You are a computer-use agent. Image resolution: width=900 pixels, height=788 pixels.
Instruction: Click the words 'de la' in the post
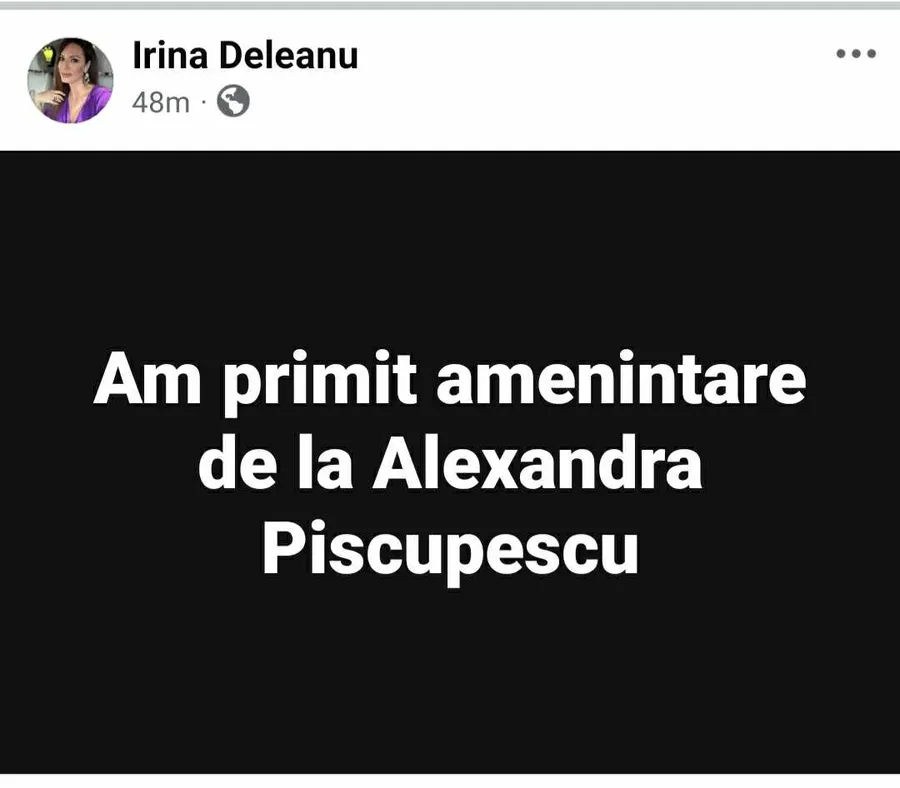[276, 463]
